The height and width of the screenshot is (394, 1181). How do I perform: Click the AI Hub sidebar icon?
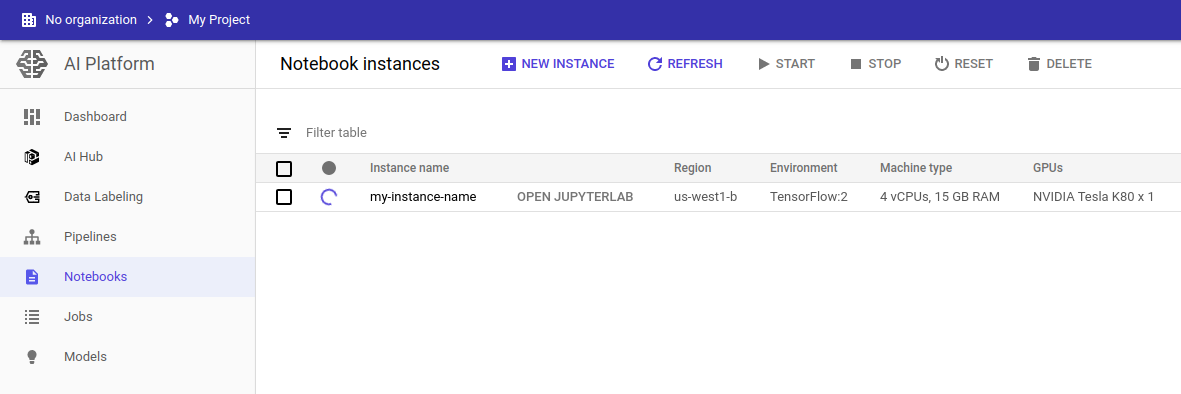pos(32,157)
